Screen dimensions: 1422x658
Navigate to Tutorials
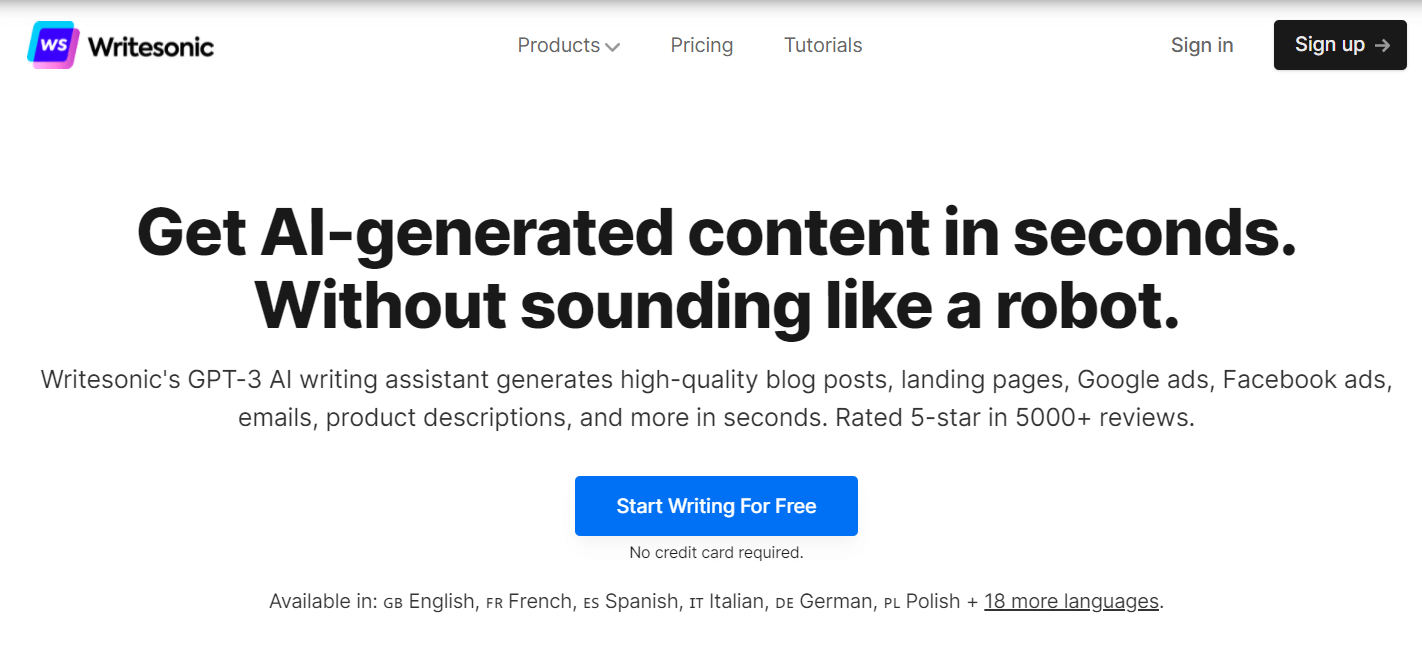[822, 45]
